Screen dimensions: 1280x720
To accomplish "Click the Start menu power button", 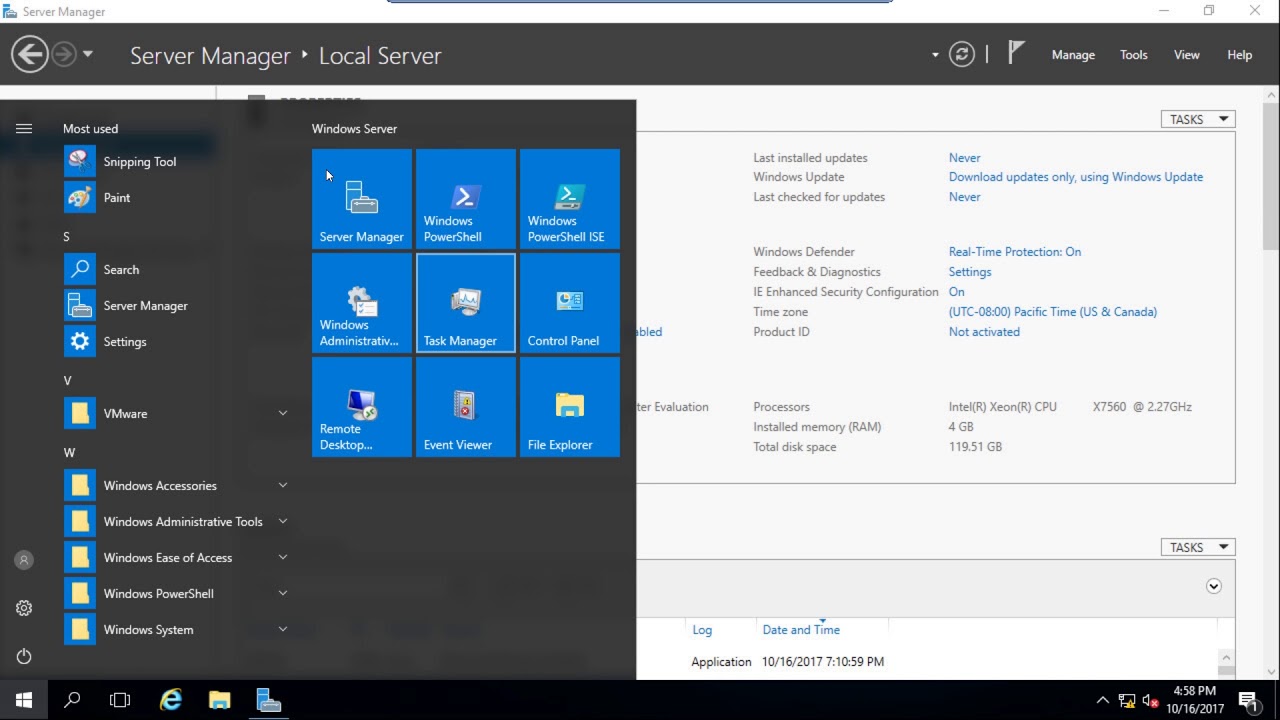I will pyautogui.click(x=24, y=656).
